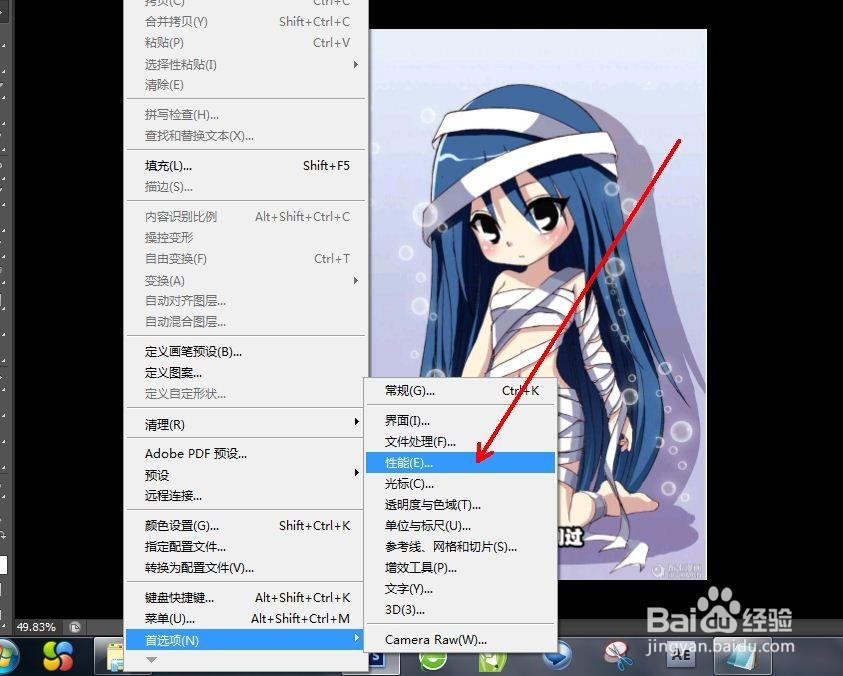Click the 49.83% zoom level field

(36, 627)
